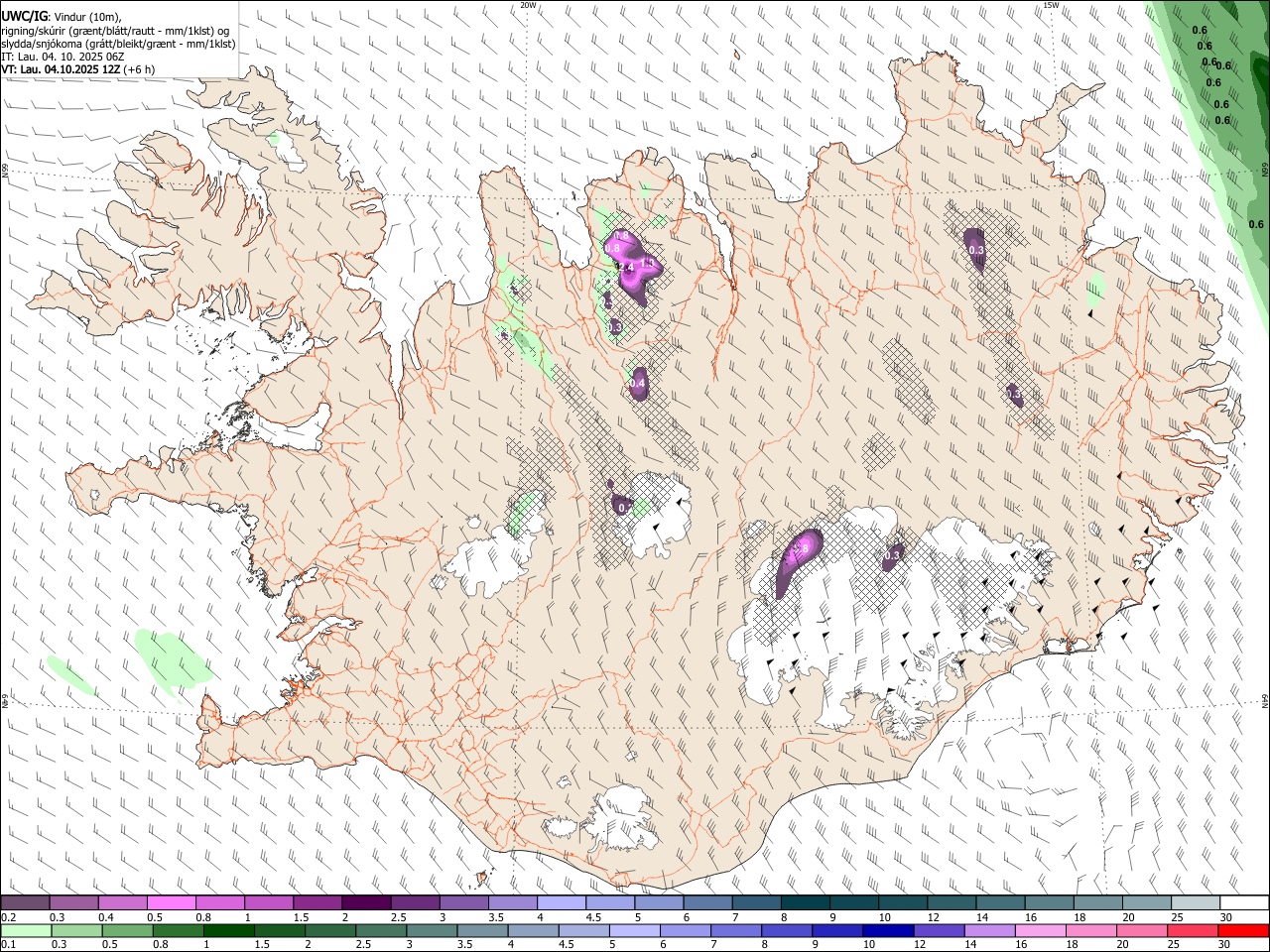The height and width of the screenshot is (952, 1270).
Task: Select the bright pink 0.5 swatch, upper legend row
Action: (x=171, y=902)
